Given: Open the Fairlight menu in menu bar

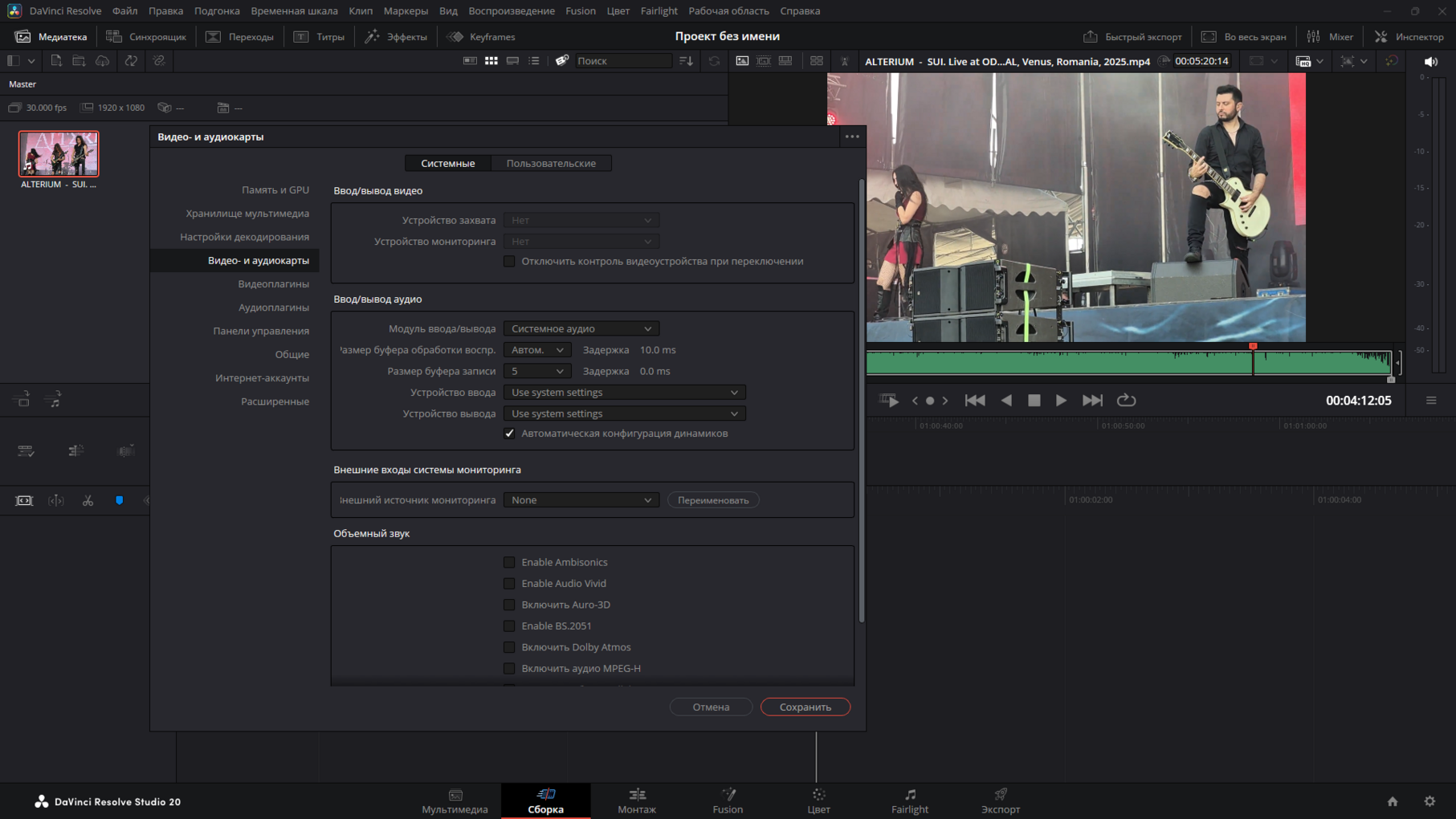Looking at the screenshot, I should [659, 11].
